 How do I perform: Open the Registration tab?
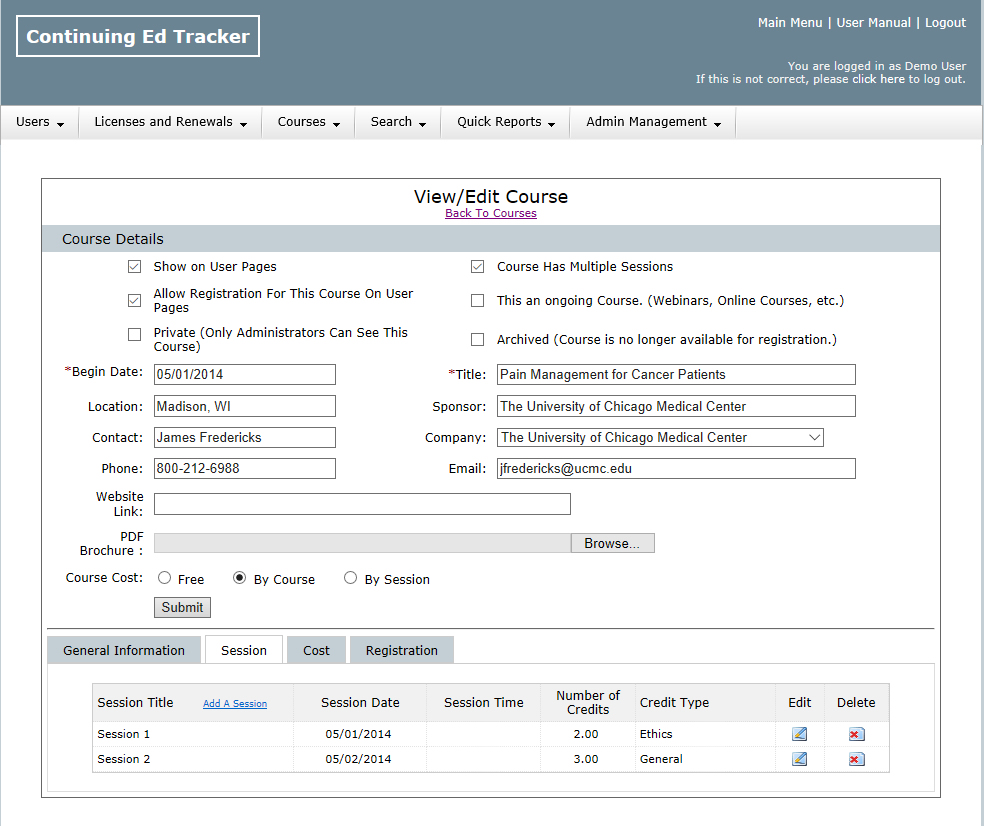[x=401, y=650]
